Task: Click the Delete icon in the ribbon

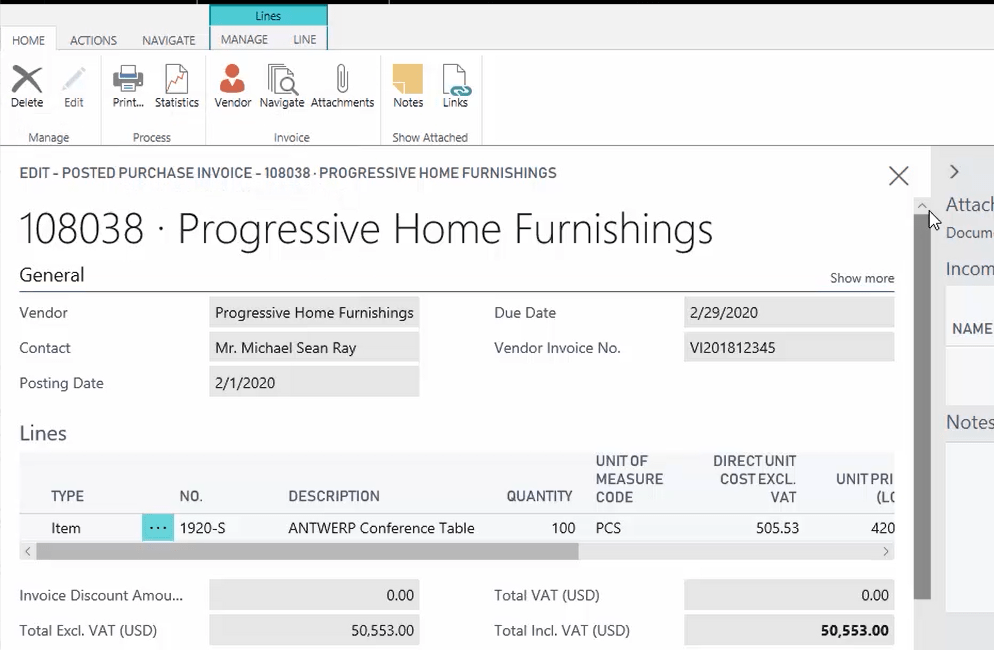Action: pyautogui.click(x=27, y=86)
